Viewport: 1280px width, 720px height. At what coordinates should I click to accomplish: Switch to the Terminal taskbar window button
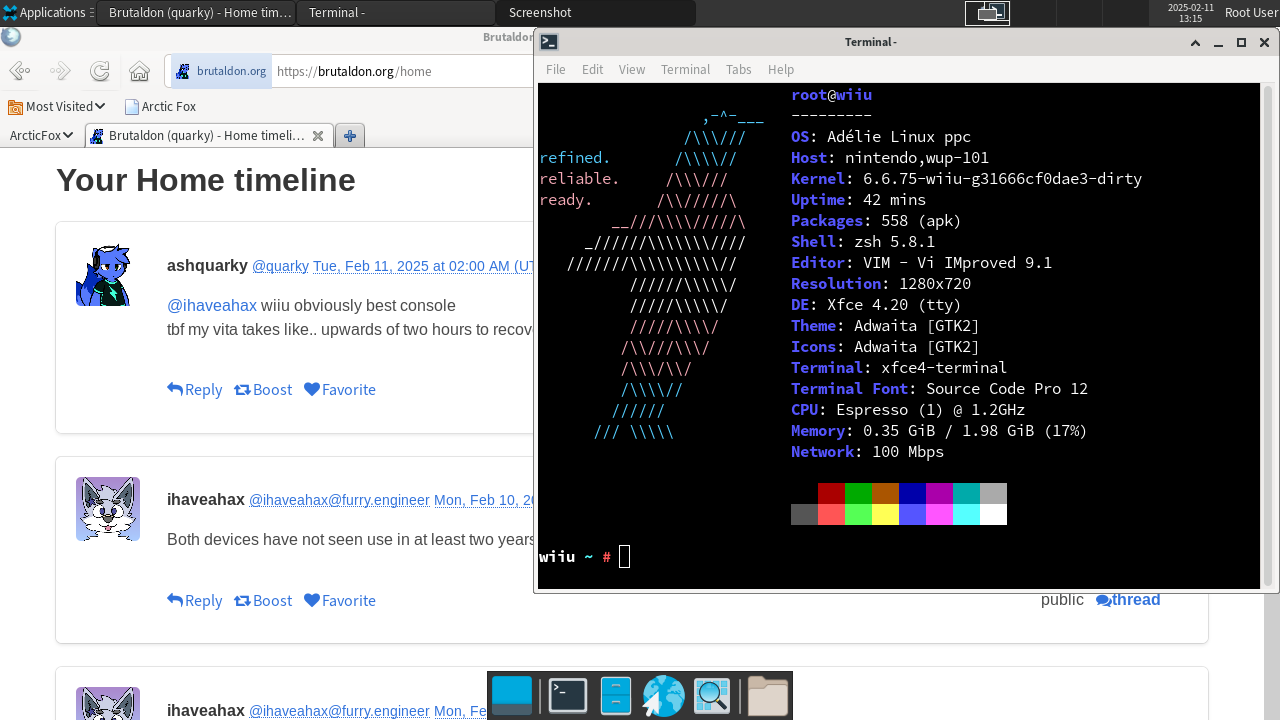click(396, 13)
